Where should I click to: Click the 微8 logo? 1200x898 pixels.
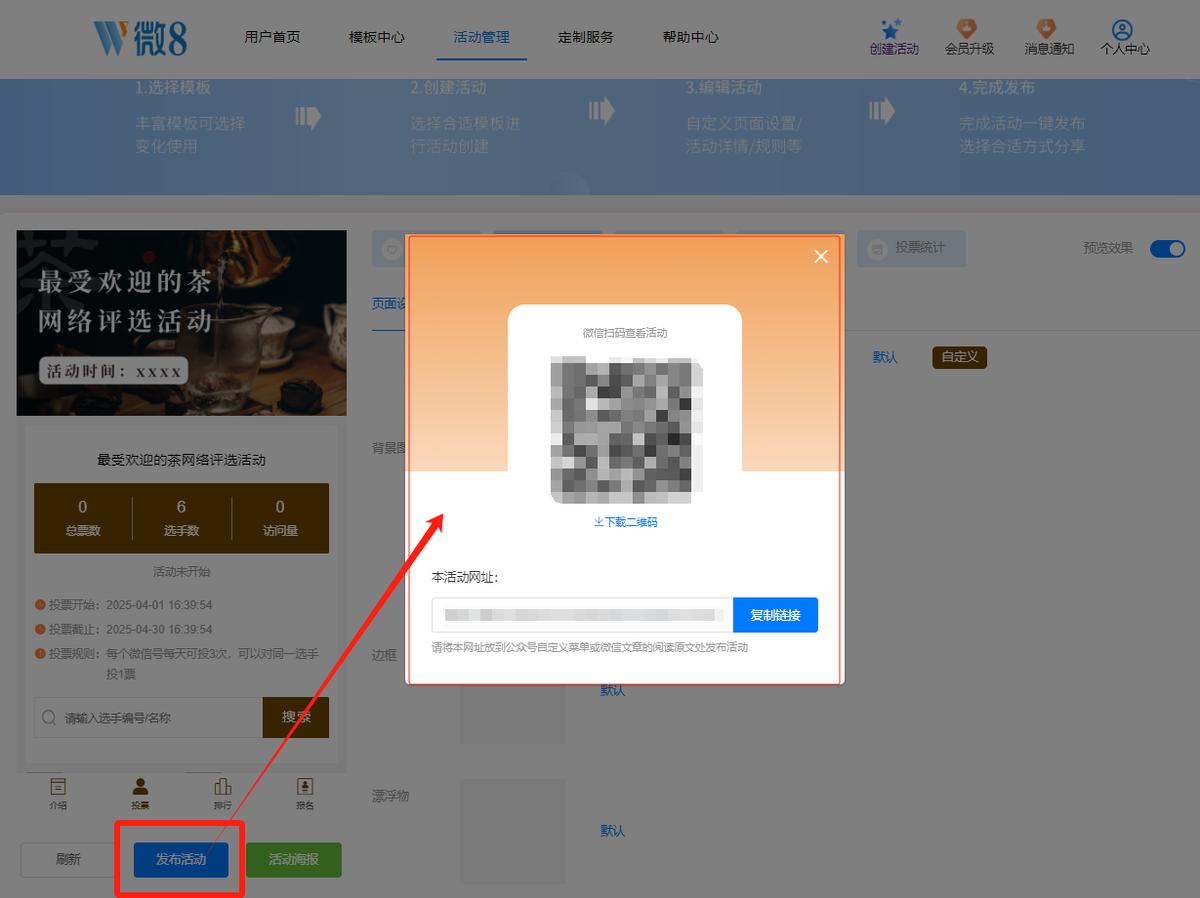(140, 37)
